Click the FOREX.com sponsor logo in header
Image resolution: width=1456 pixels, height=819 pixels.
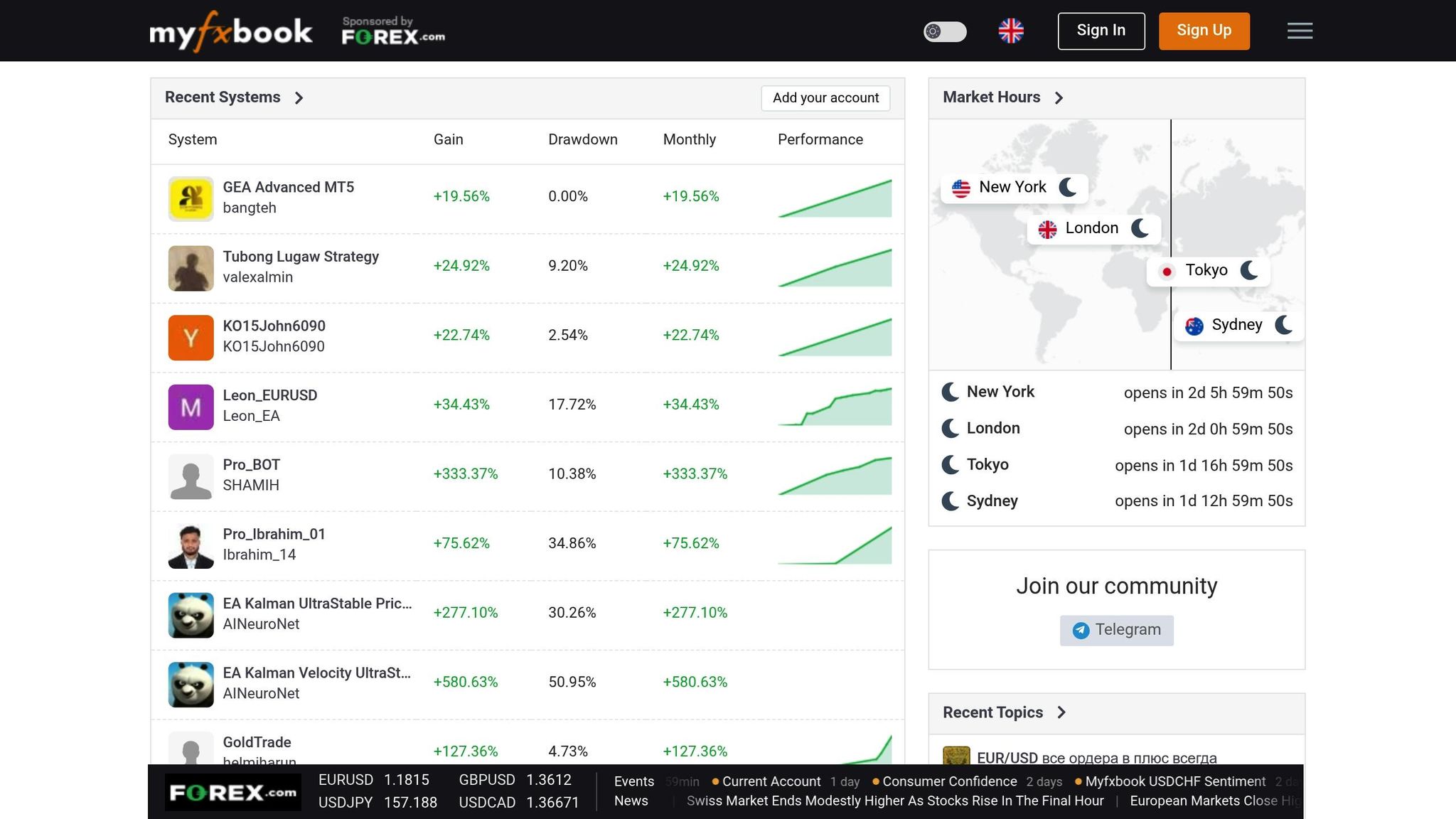pos(393,32)
